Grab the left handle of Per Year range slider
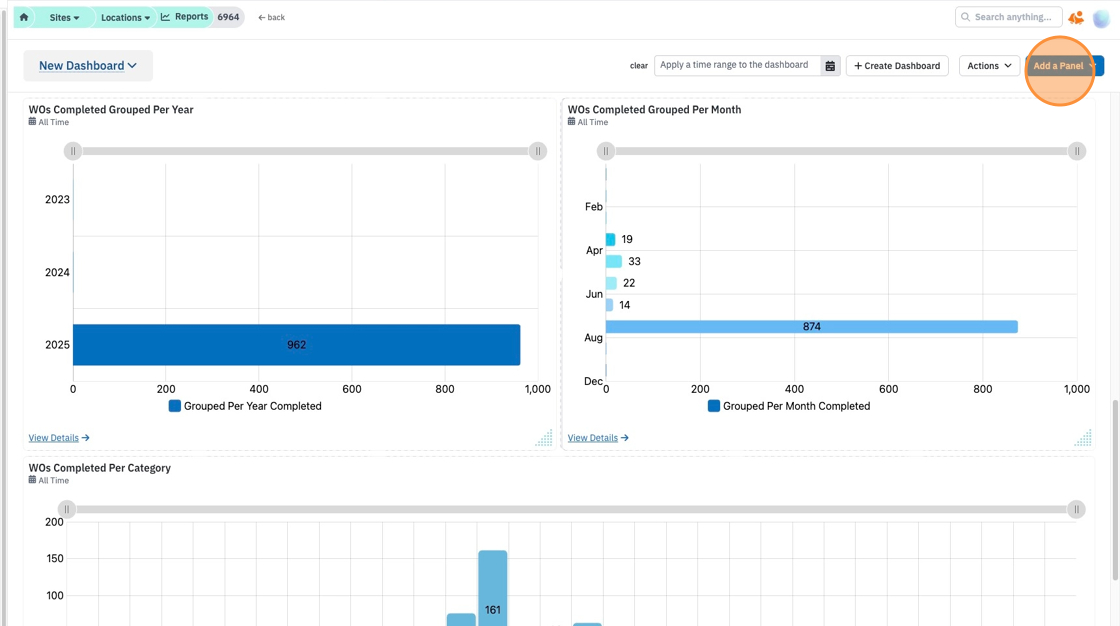 coord(73,151)
